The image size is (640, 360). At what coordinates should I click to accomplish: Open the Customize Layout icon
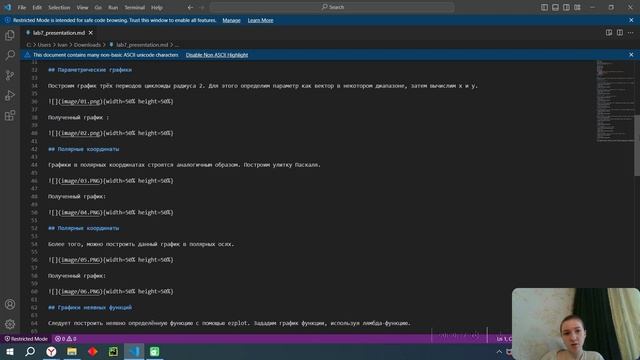click(577, 7)
